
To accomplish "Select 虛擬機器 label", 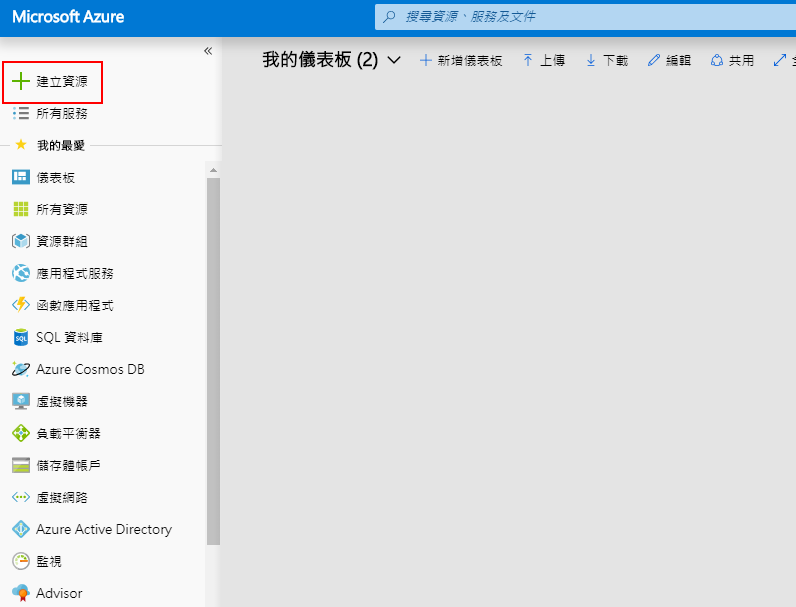I will click(62, 401).
